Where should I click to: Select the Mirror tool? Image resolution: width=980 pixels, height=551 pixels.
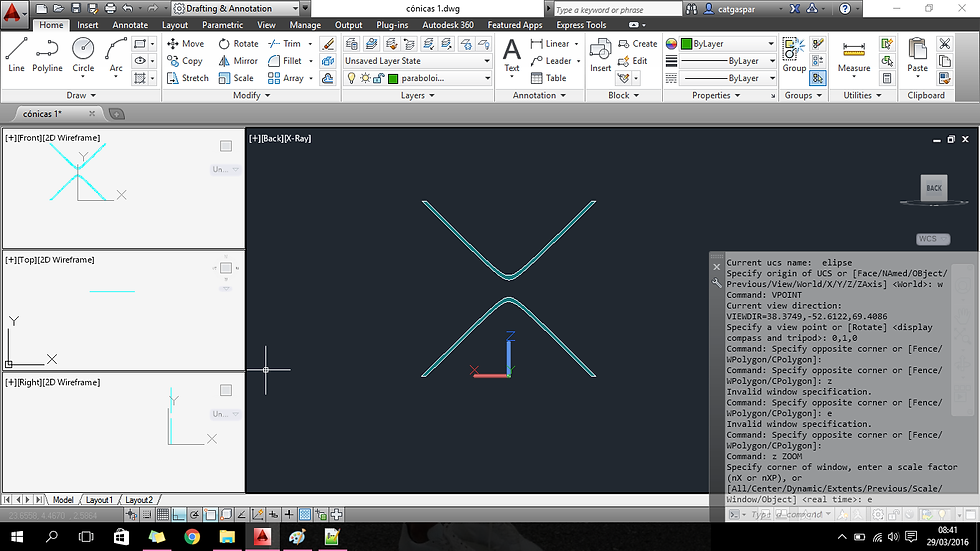point(238,61)
